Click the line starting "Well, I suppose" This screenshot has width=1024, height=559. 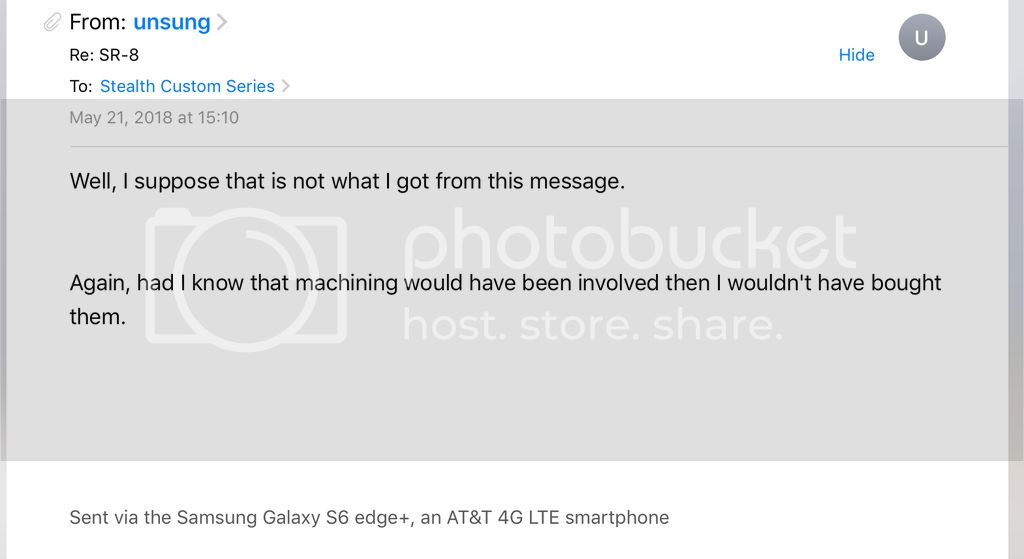pos(347,181)
